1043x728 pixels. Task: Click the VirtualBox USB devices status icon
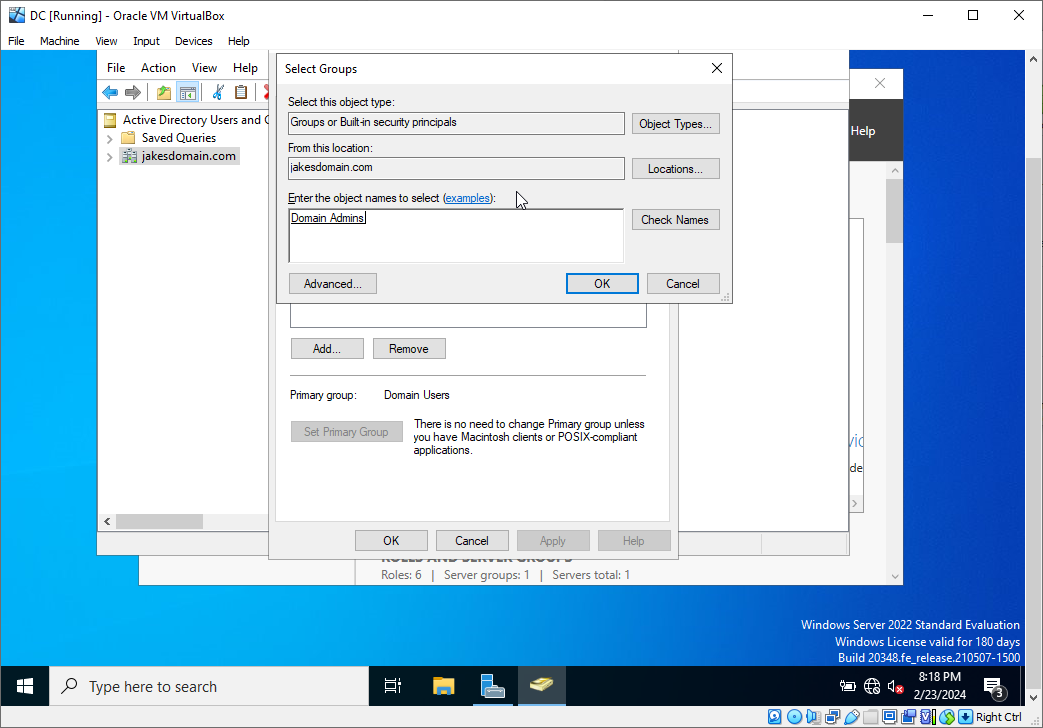pyautogui.click(x=850, y=717)
